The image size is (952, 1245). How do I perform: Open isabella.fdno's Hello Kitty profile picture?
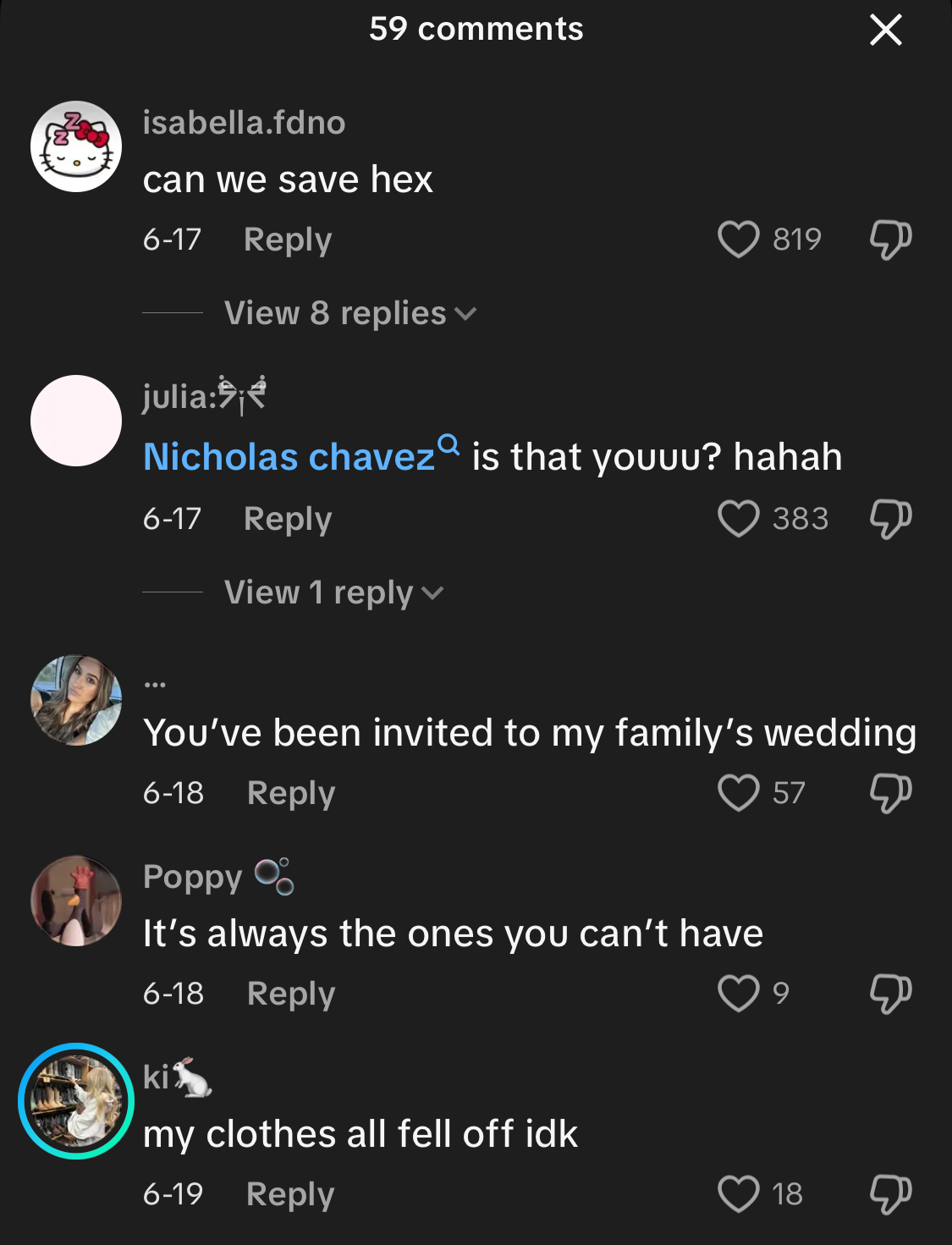pyautogui.click(x=76, y=146)
